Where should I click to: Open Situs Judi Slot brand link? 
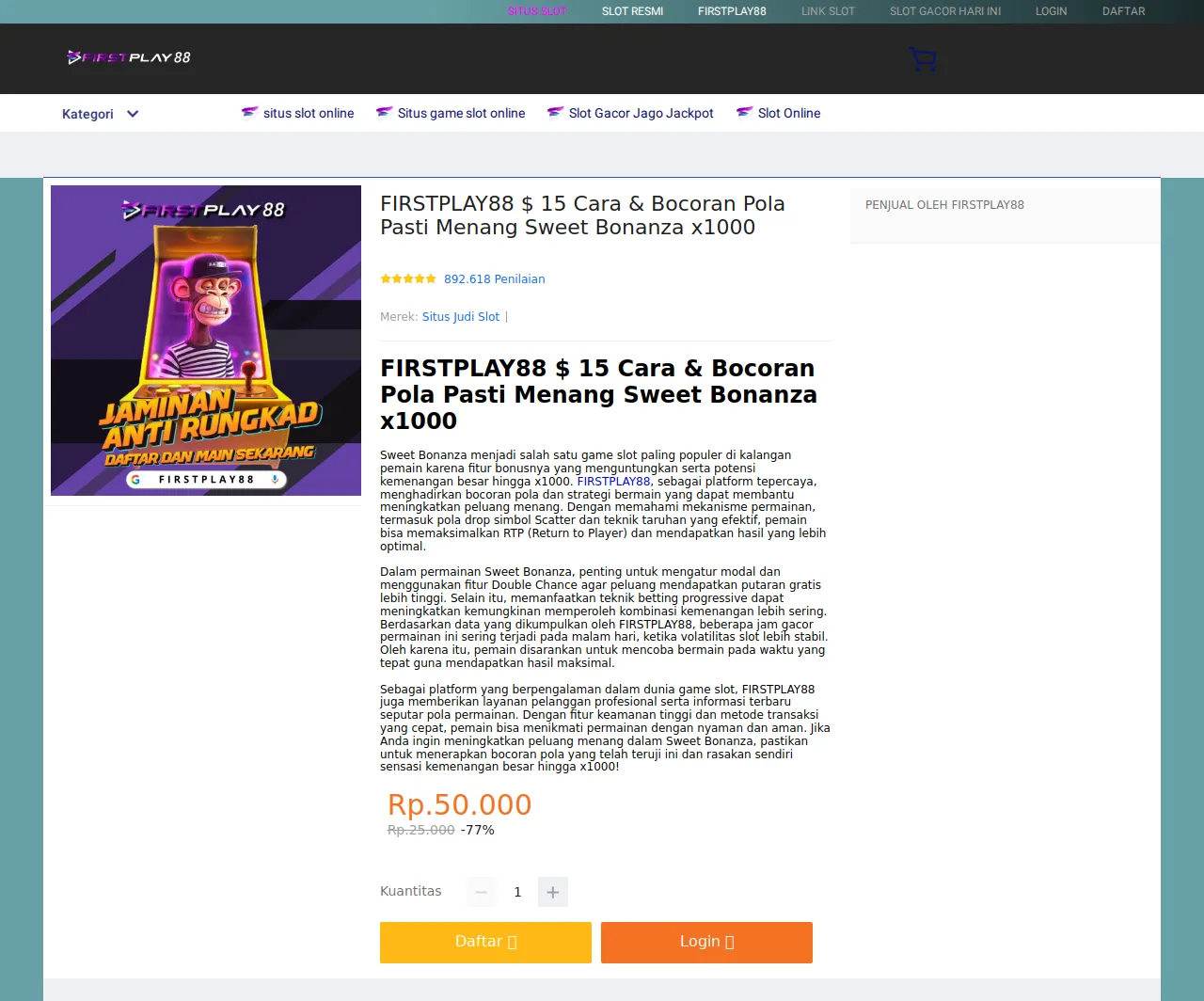pyautogui.click(x=461, y=317)
